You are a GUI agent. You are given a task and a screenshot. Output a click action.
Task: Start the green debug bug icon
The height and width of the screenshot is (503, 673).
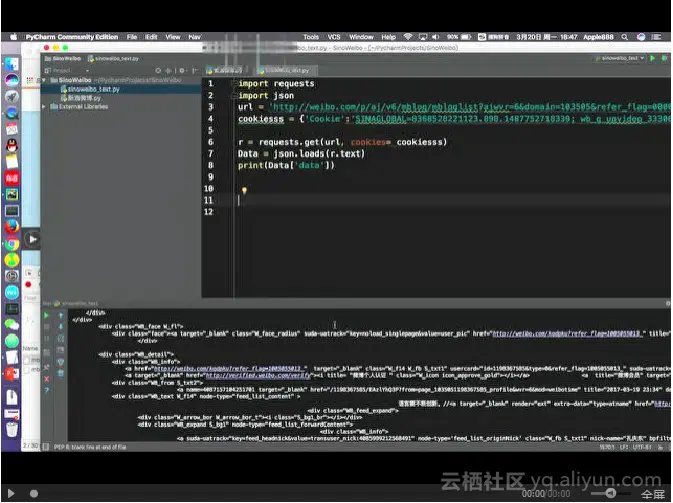664,58
